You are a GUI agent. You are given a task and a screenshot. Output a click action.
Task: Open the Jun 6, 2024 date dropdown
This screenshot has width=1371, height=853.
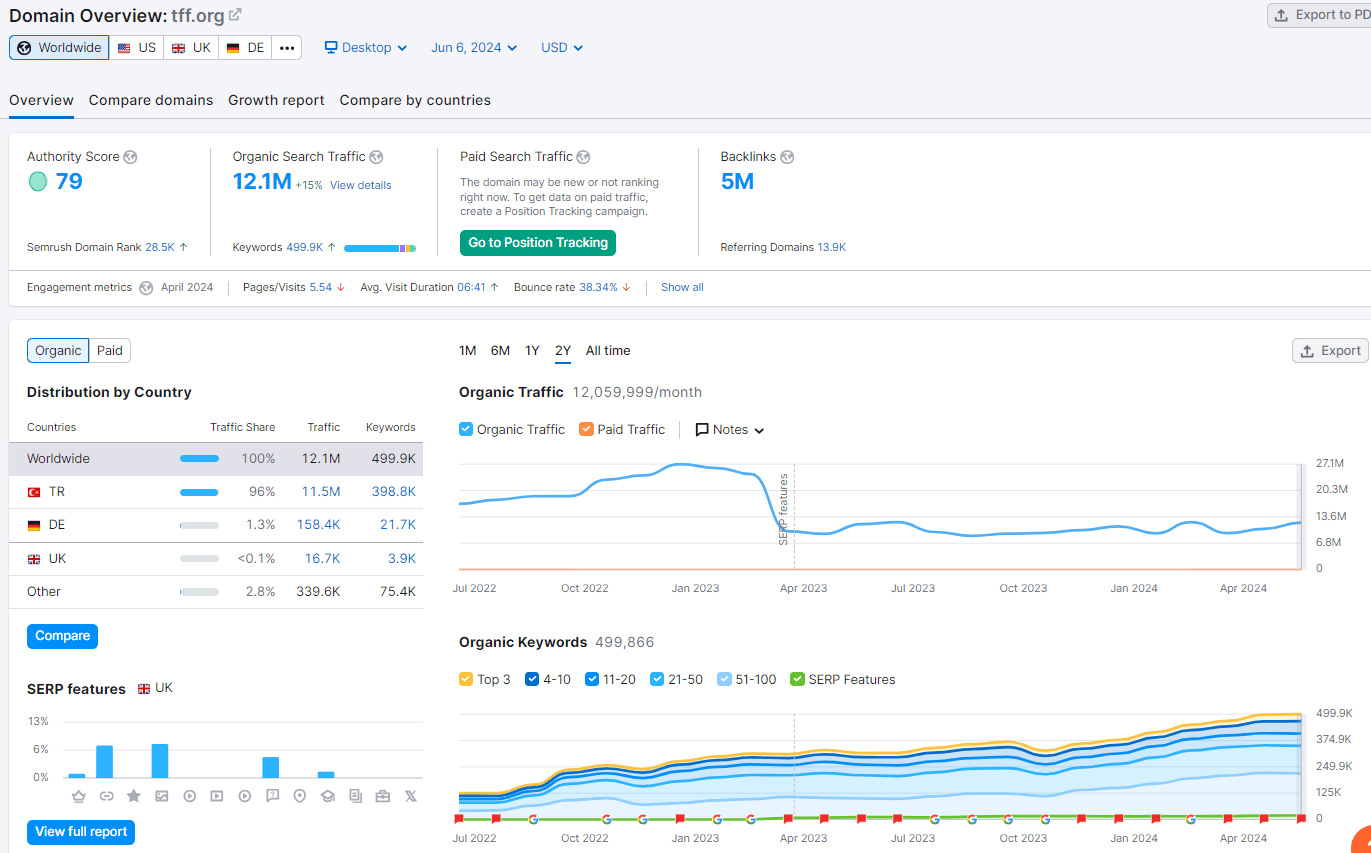pyautogui.click(x=474, y=47)
